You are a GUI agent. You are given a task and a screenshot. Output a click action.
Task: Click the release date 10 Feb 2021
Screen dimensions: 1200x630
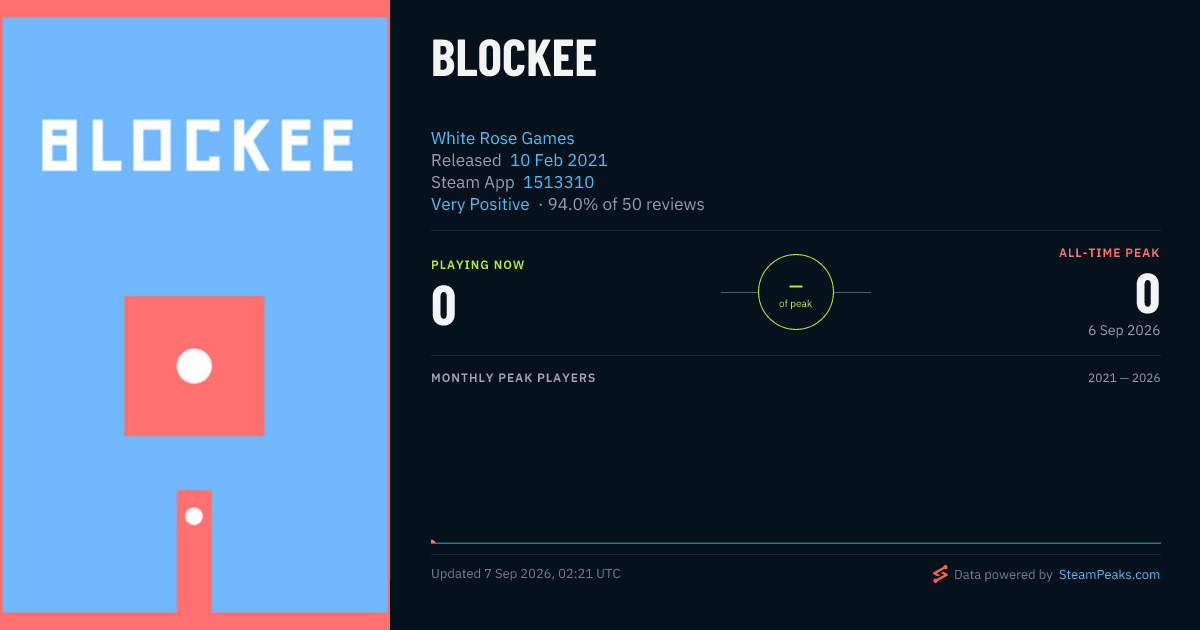coord(559,160)
